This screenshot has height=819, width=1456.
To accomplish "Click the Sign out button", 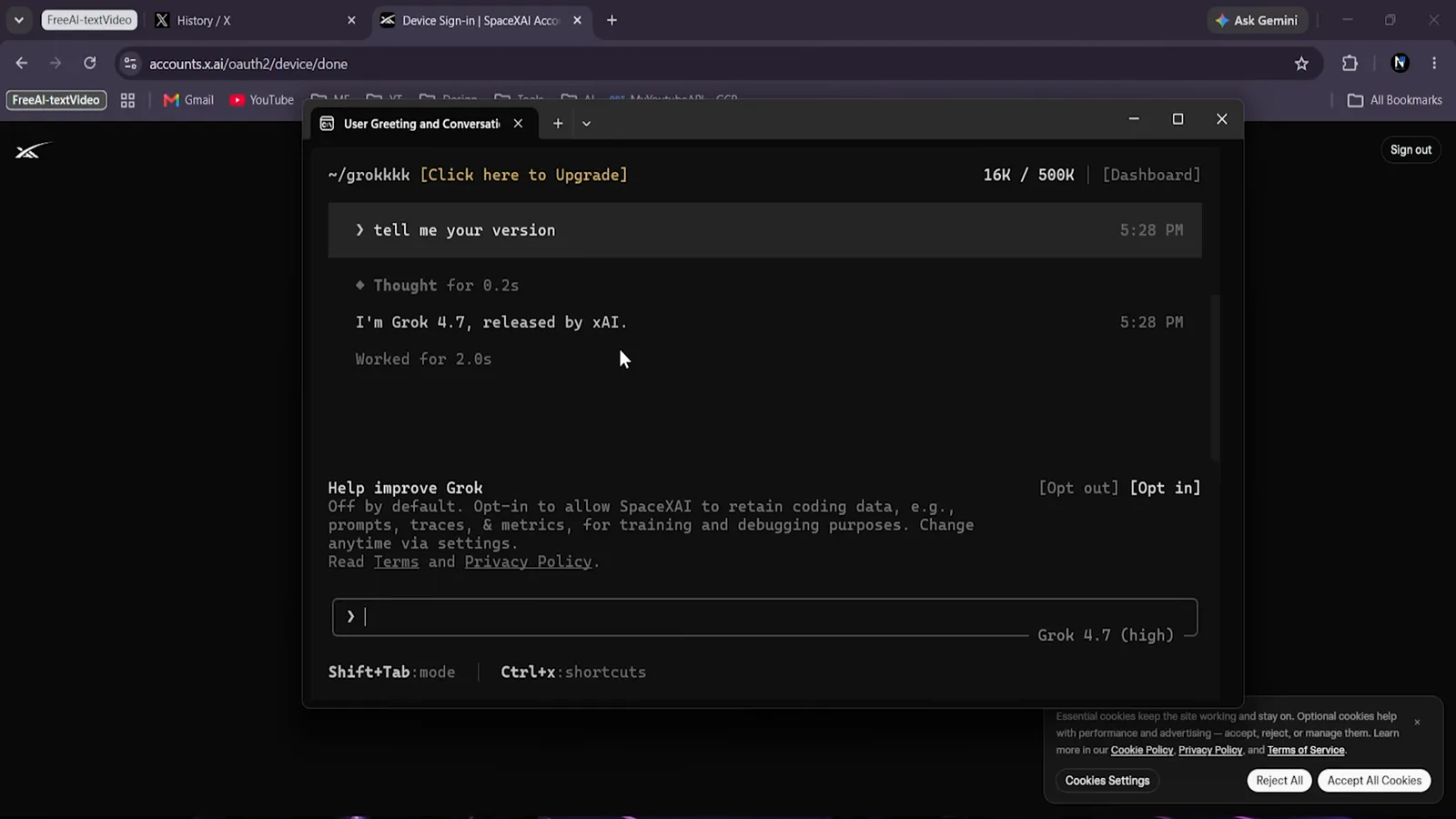I will pos(1410,149).
